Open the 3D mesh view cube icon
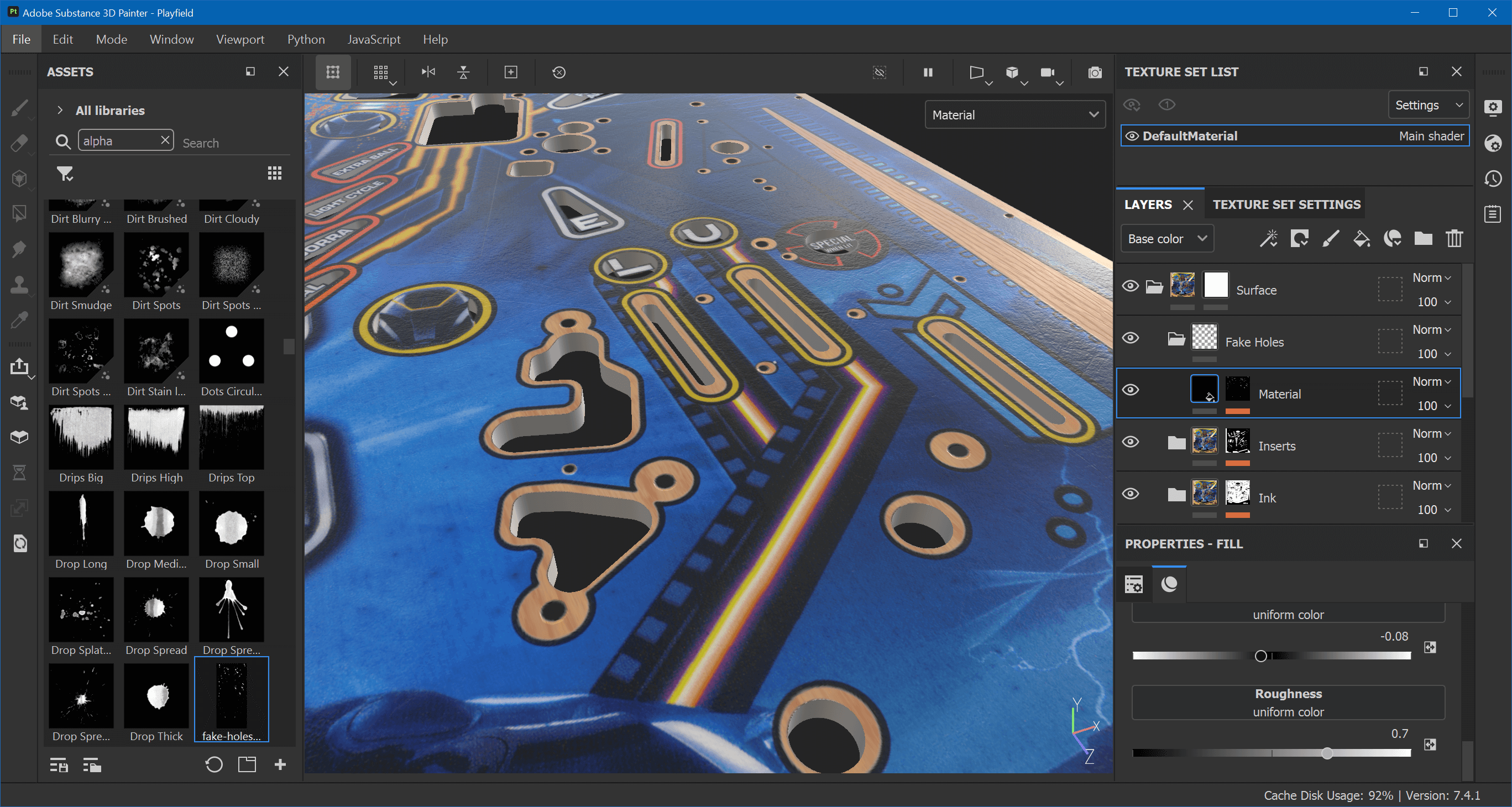Screen dimensions: 1512x807 coord(1012,72)
